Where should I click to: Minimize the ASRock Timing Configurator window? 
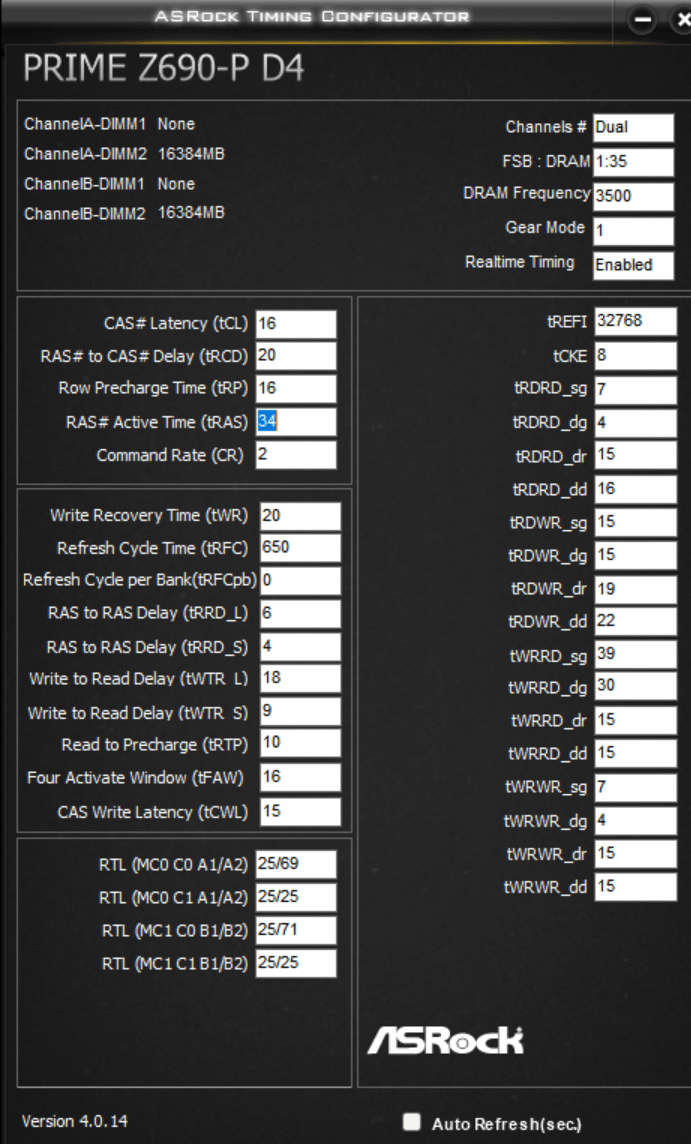pos(643,20)
